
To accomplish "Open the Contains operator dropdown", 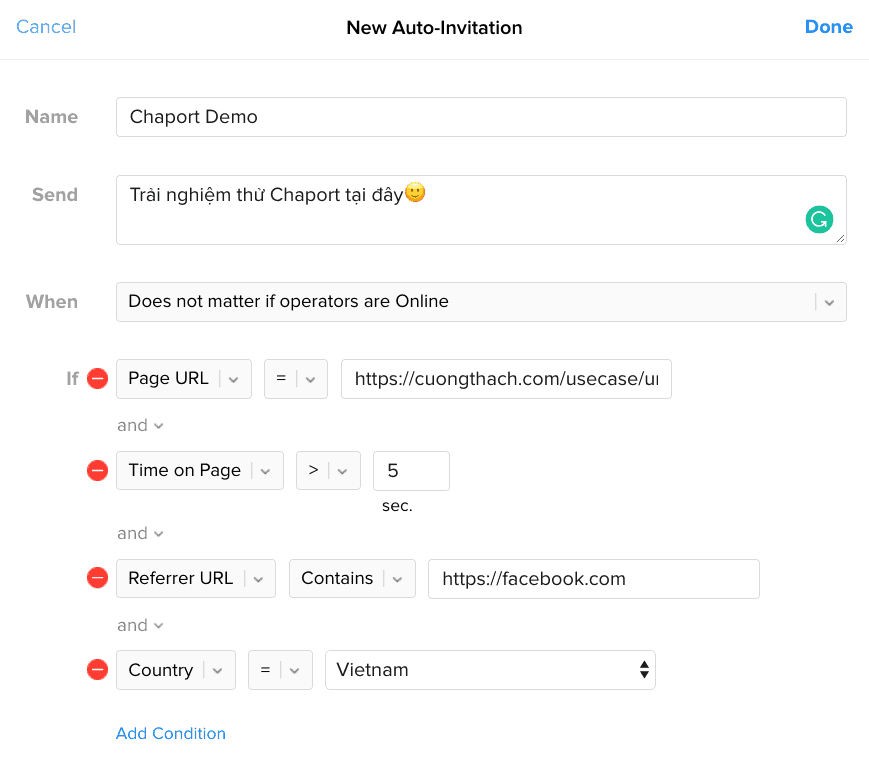I will coord(352,578).
